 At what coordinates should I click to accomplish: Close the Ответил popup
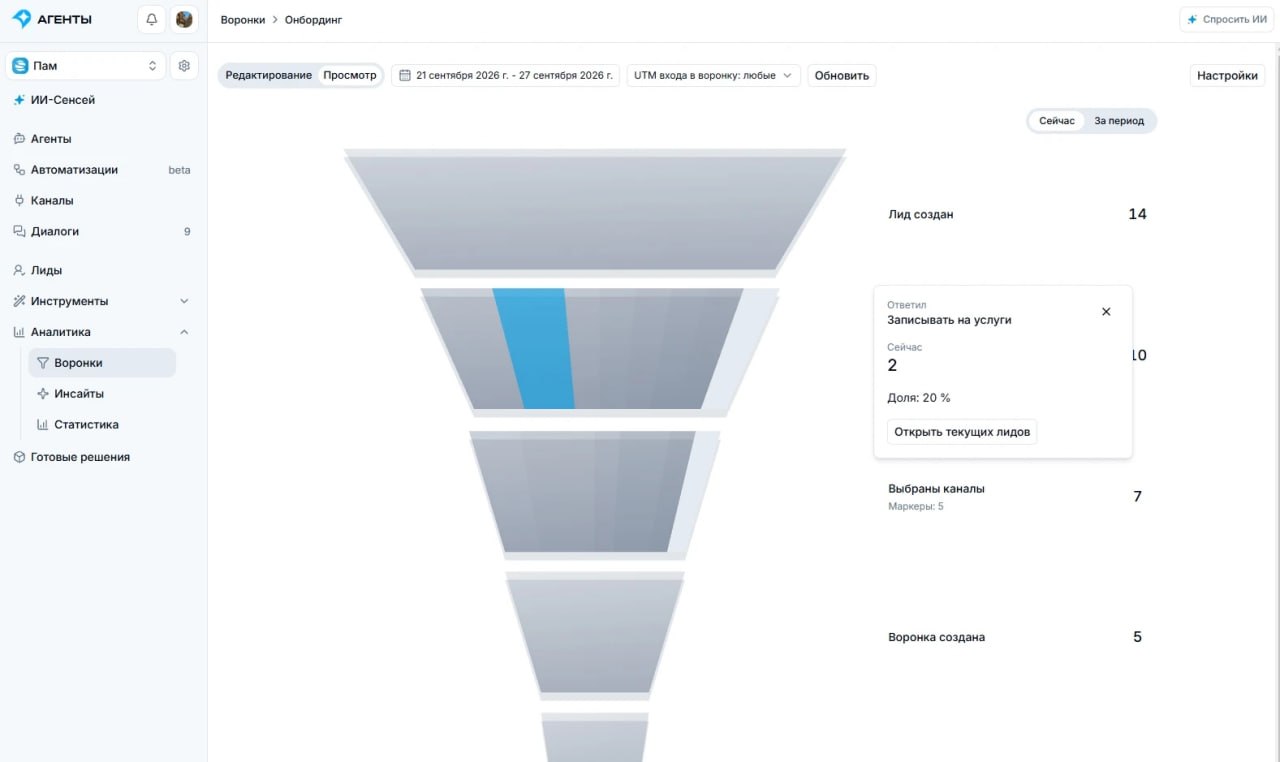[x=1106, y=312]
